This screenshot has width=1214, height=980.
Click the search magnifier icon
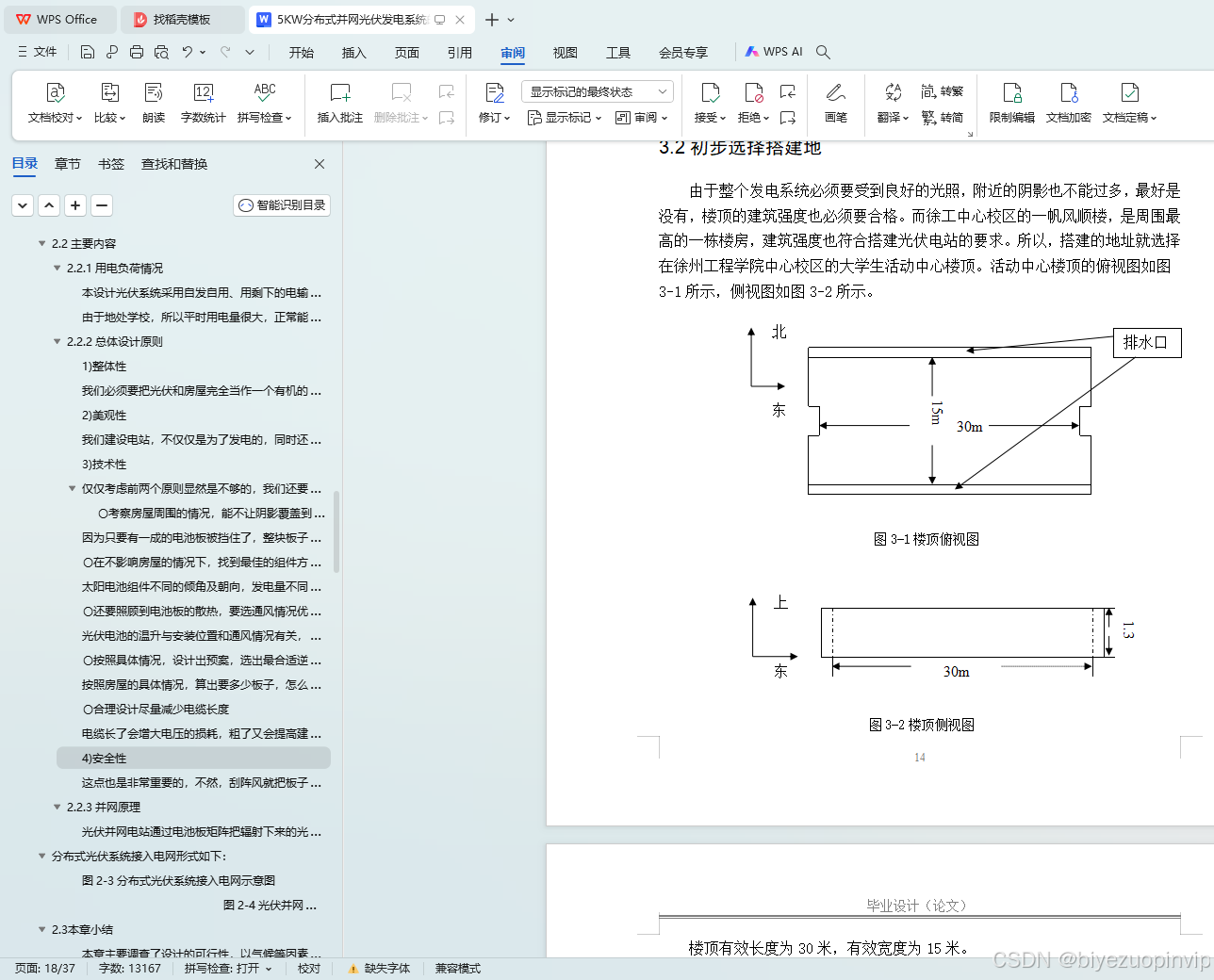click(823, 53)
